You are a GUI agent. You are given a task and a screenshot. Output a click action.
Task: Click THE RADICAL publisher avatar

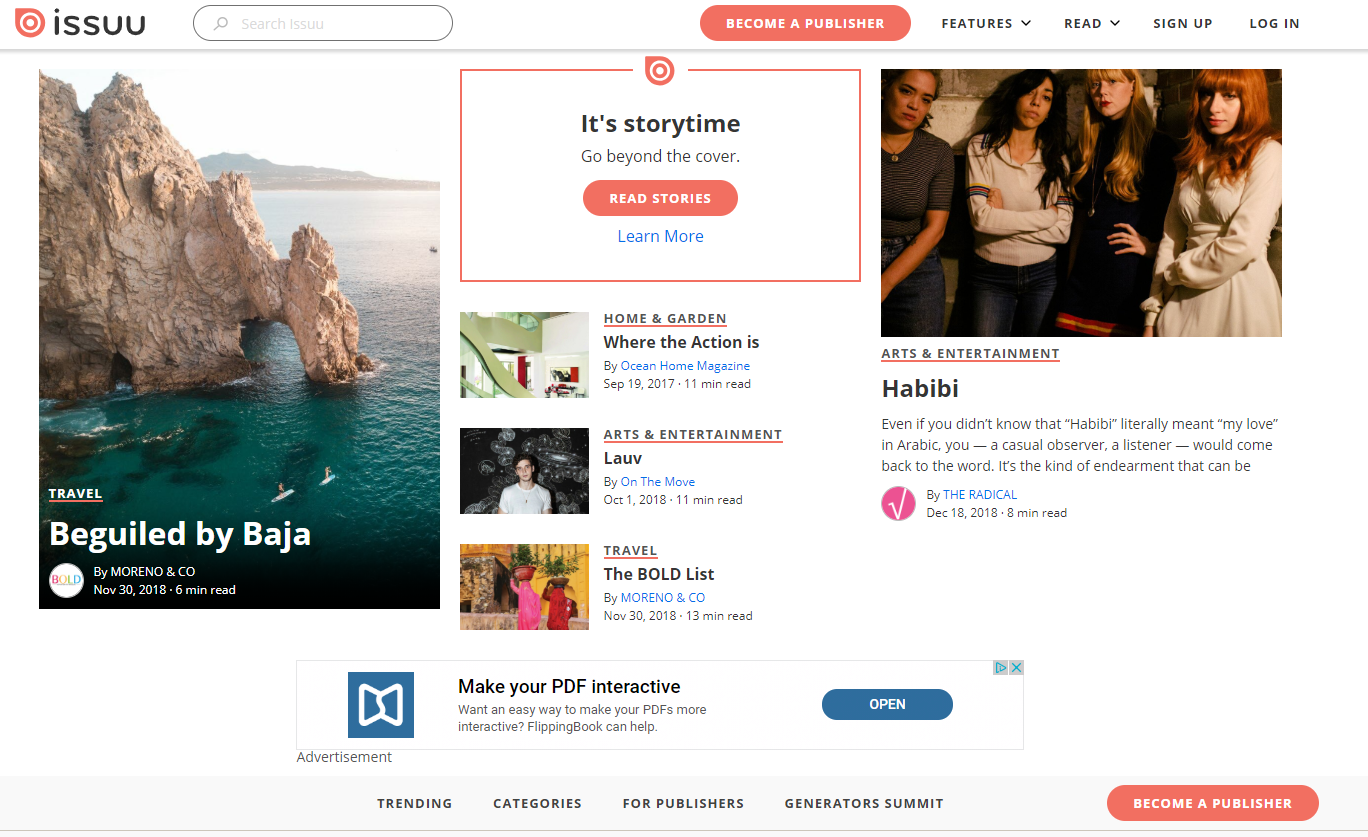click(x=898, y=504)
